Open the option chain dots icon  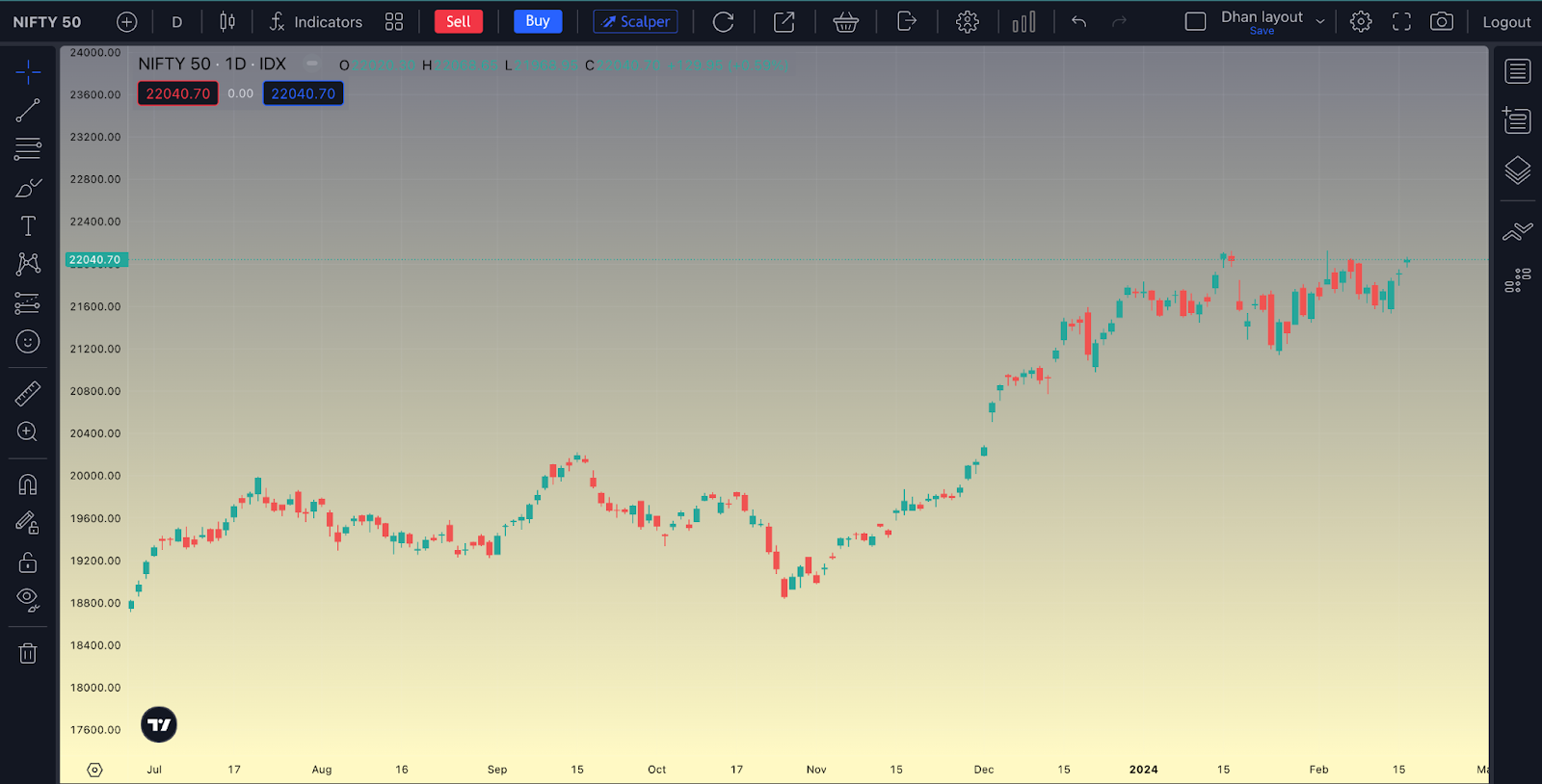(x=1518, y=280)
